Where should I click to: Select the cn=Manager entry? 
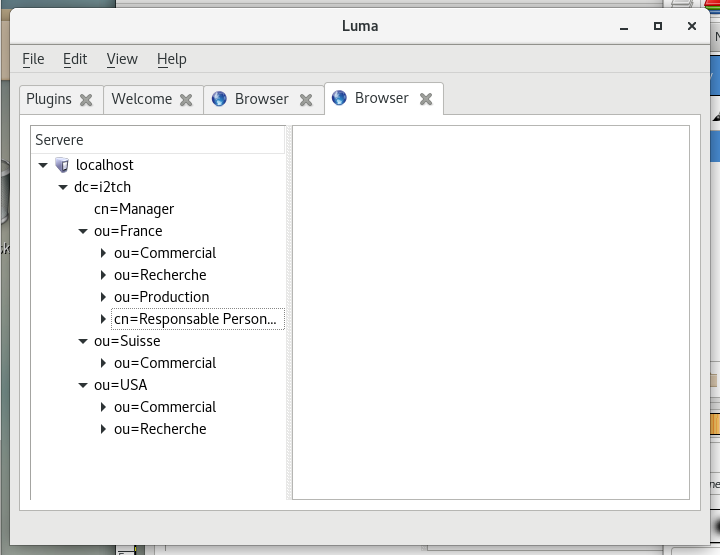tap(134, 209)
